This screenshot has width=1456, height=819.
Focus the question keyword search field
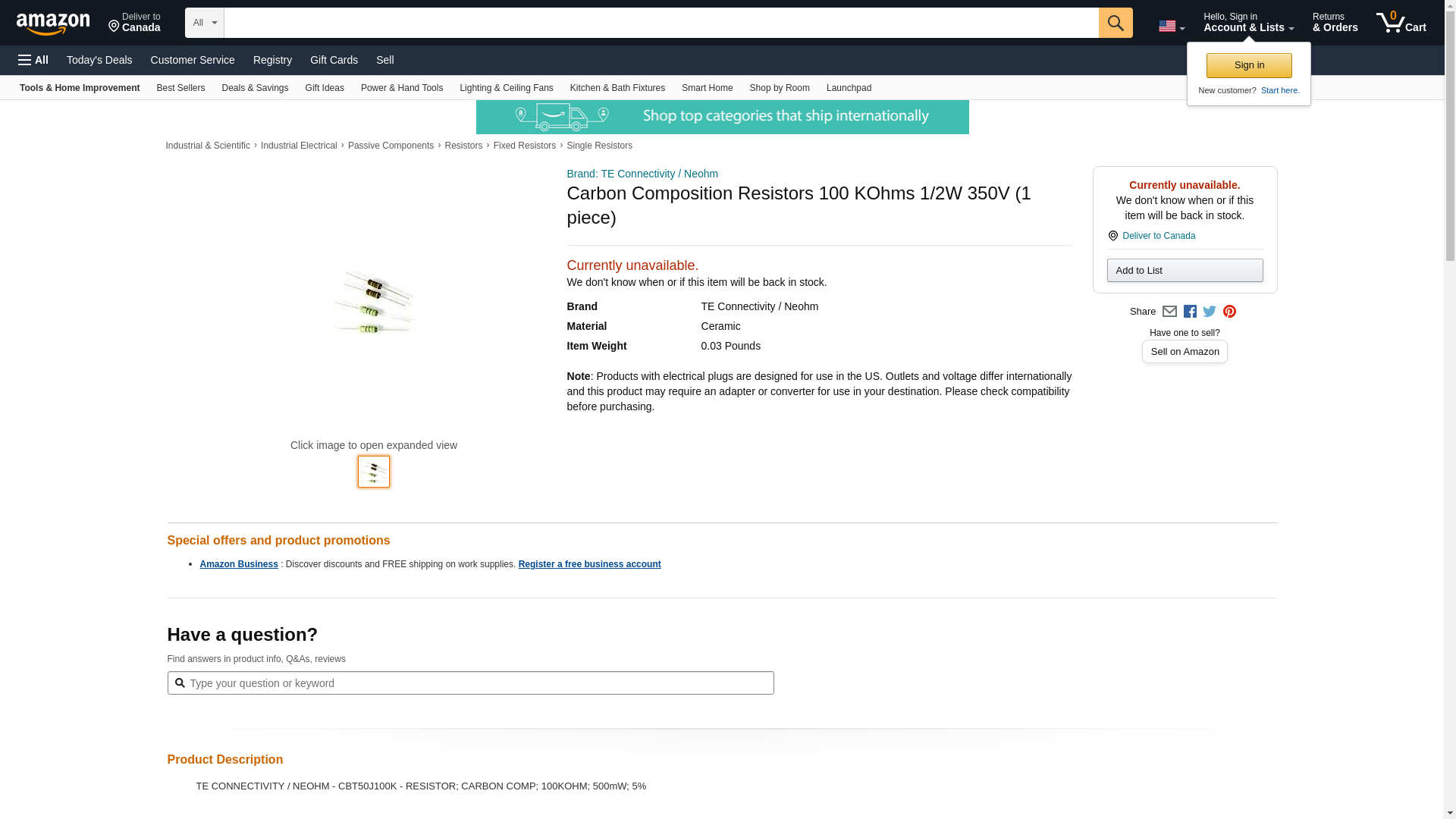coord(478,683)
